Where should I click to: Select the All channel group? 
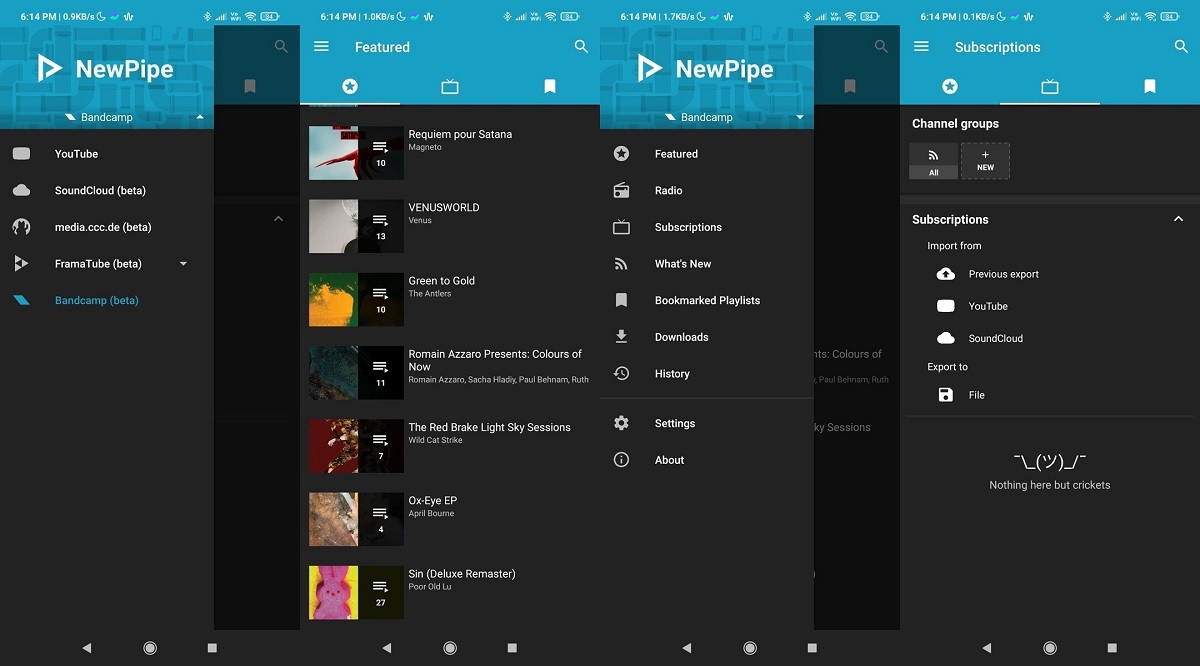[x=933, y=161]
